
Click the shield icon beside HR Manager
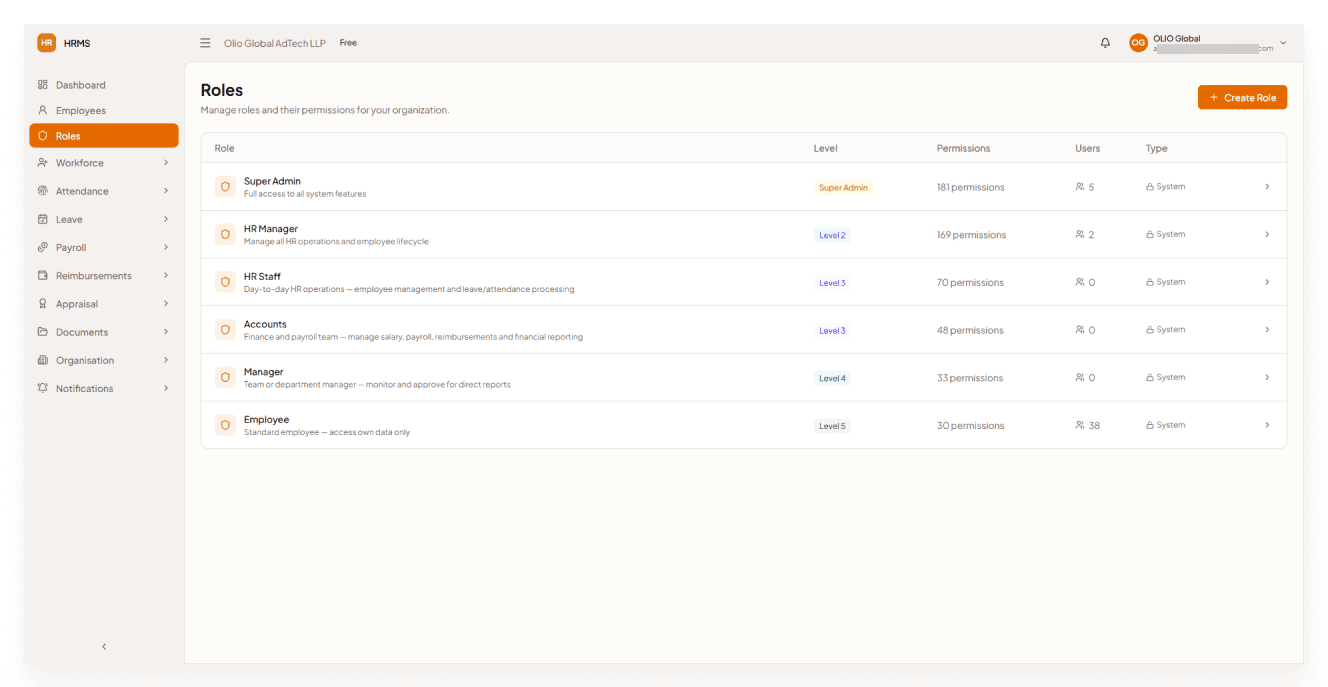225,235
